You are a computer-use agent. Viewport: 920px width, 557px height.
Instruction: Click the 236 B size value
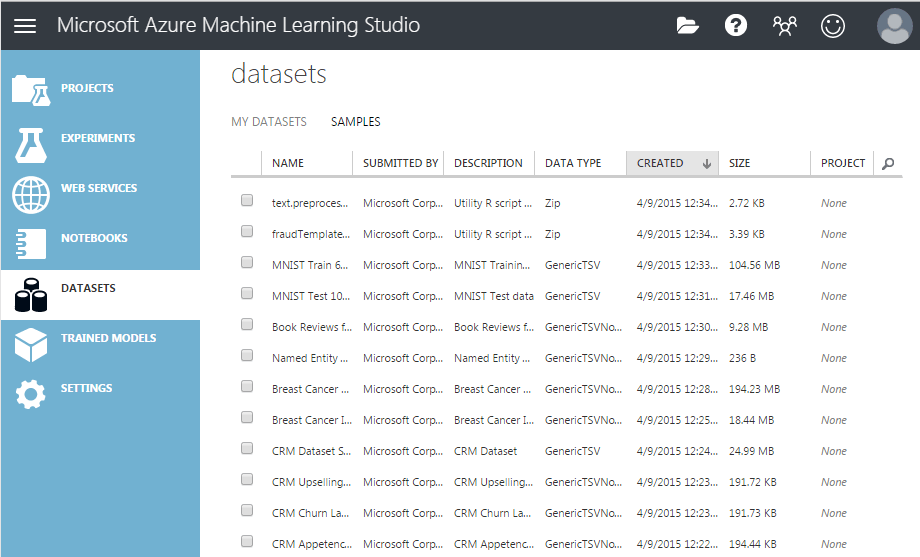point(742,358)
